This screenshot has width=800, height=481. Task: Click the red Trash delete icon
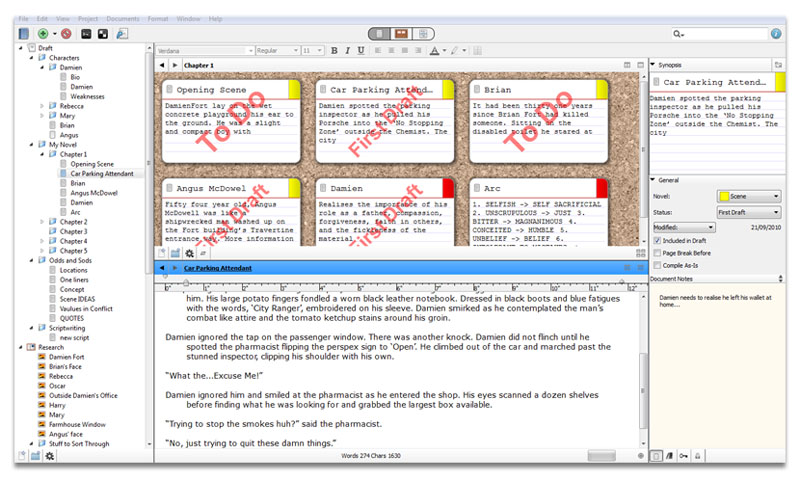pos(65,33)
